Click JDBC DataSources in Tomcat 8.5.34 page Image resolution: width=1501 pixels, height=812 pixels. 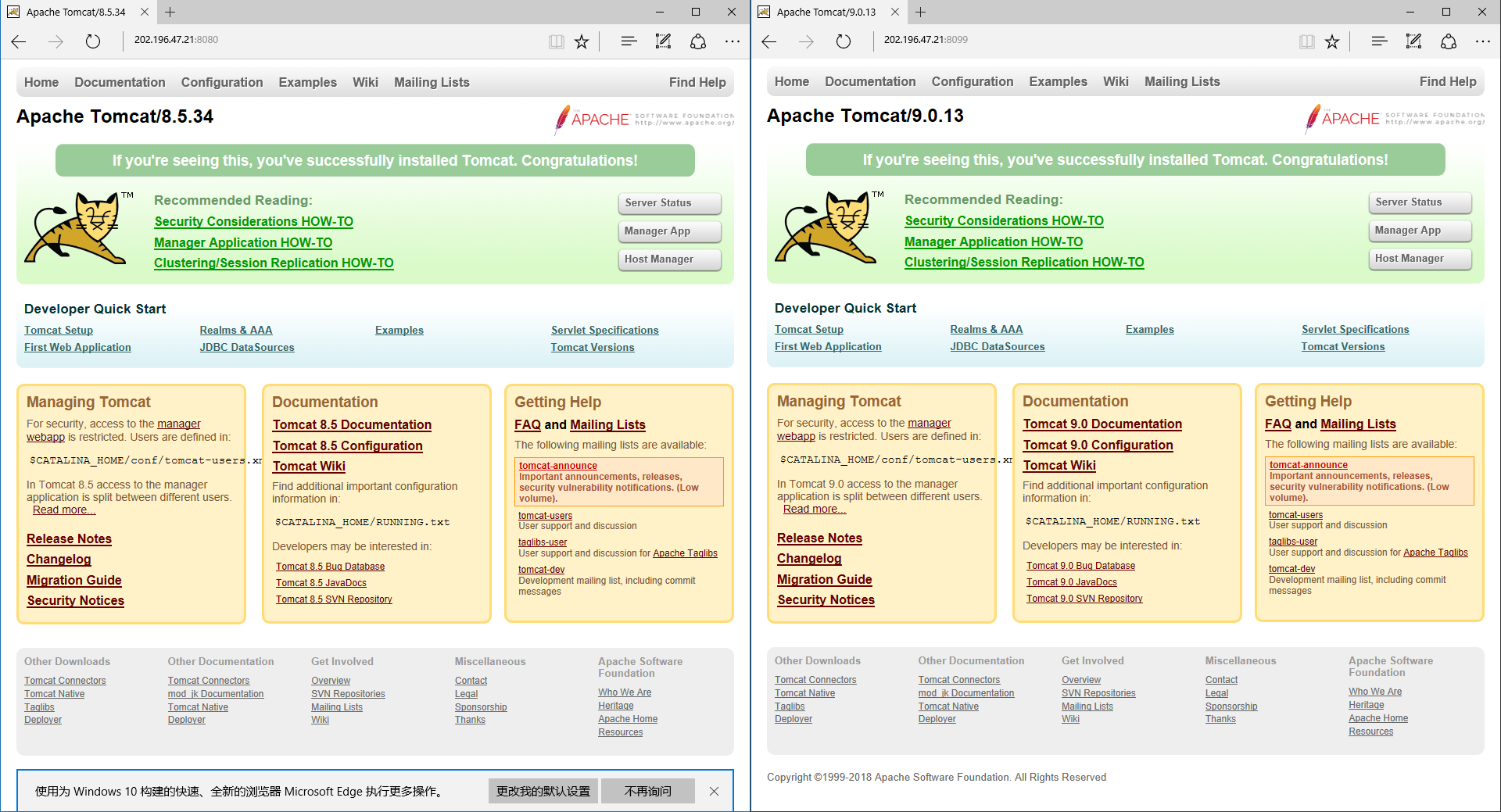(x=247, y=348)
